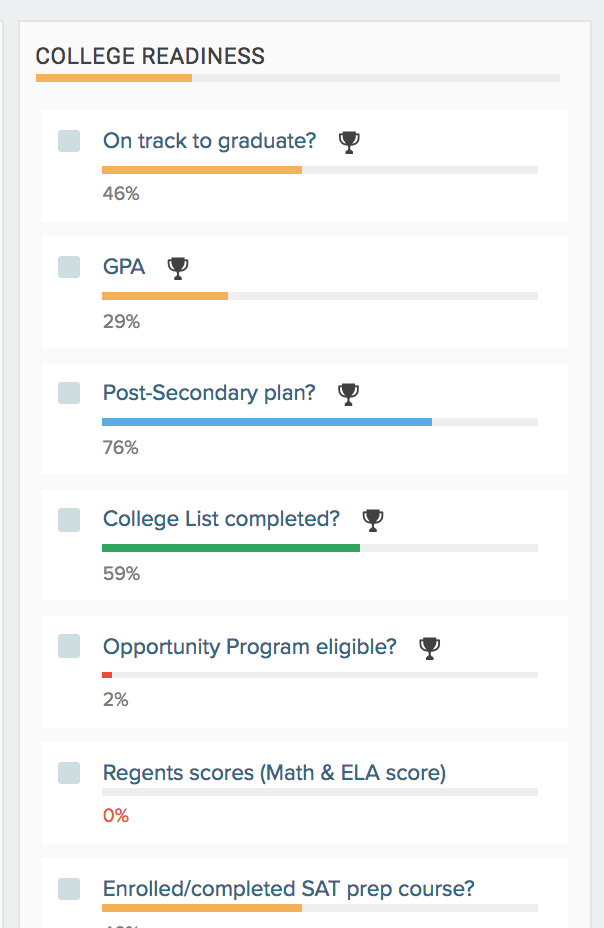Click the trophy icon beside GPA
The image size is (604, 928).
click(x=178, y=268)
